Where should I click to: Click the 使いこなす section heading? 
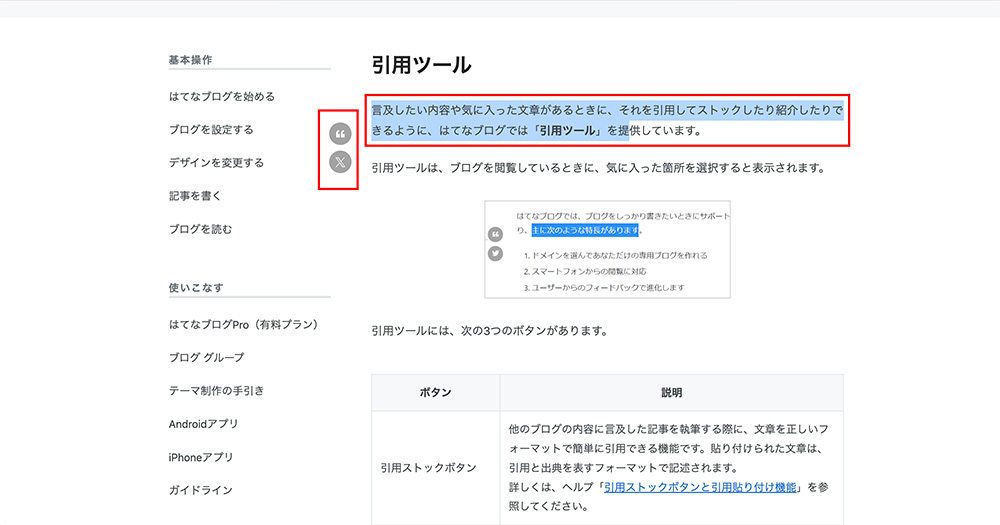tap(196, 288)
